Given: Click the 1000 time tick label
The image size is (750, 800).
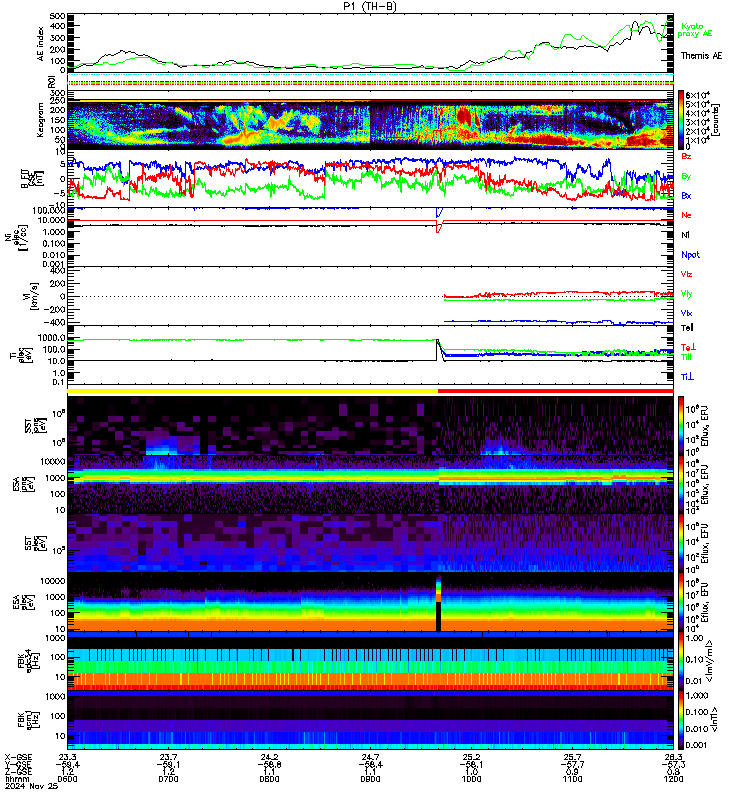Looking at the screenshot, I should click(471, 779).
